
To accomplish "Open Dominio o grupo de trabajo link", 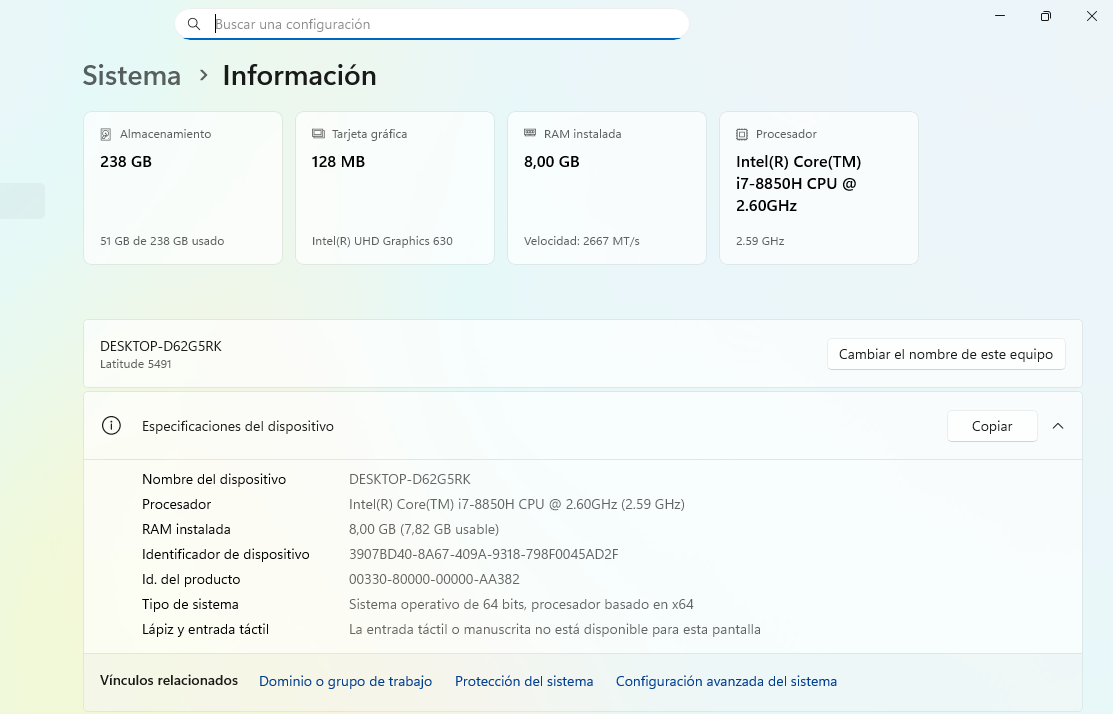I will click(345, 681).
